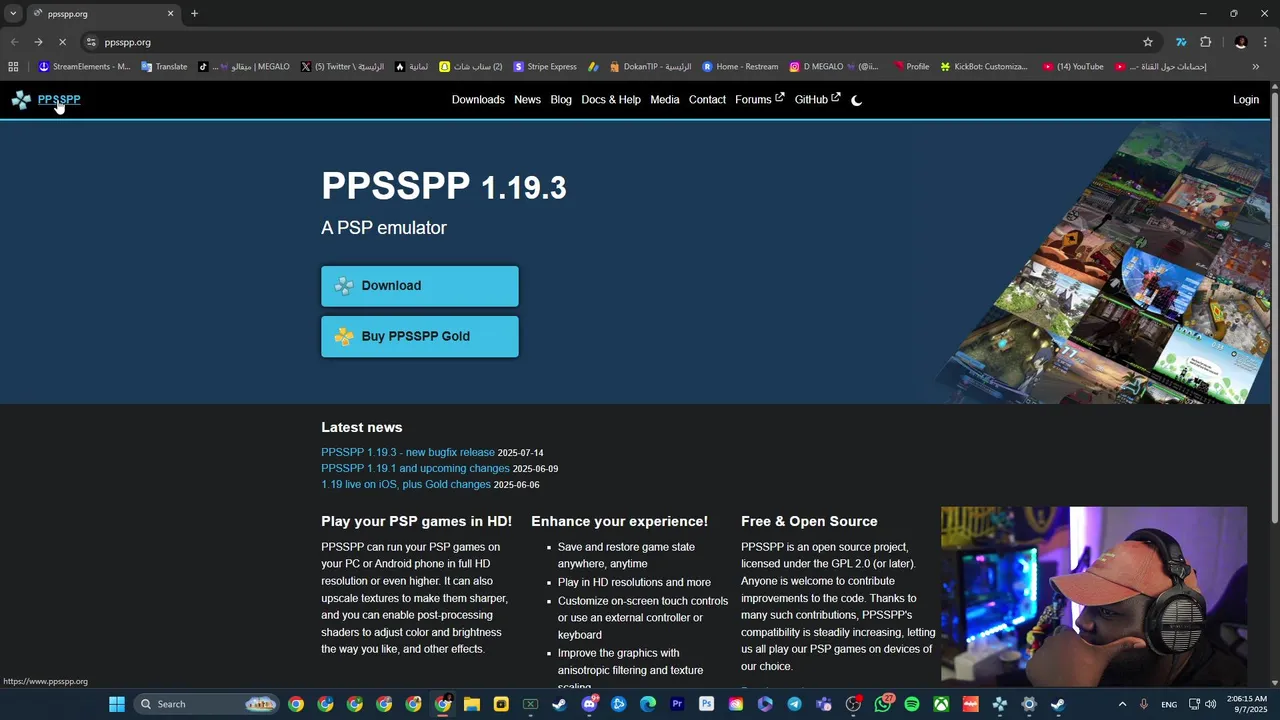1280x720 pixels.
Task: Open Translate bookmark
Action: tap(164, 67)
